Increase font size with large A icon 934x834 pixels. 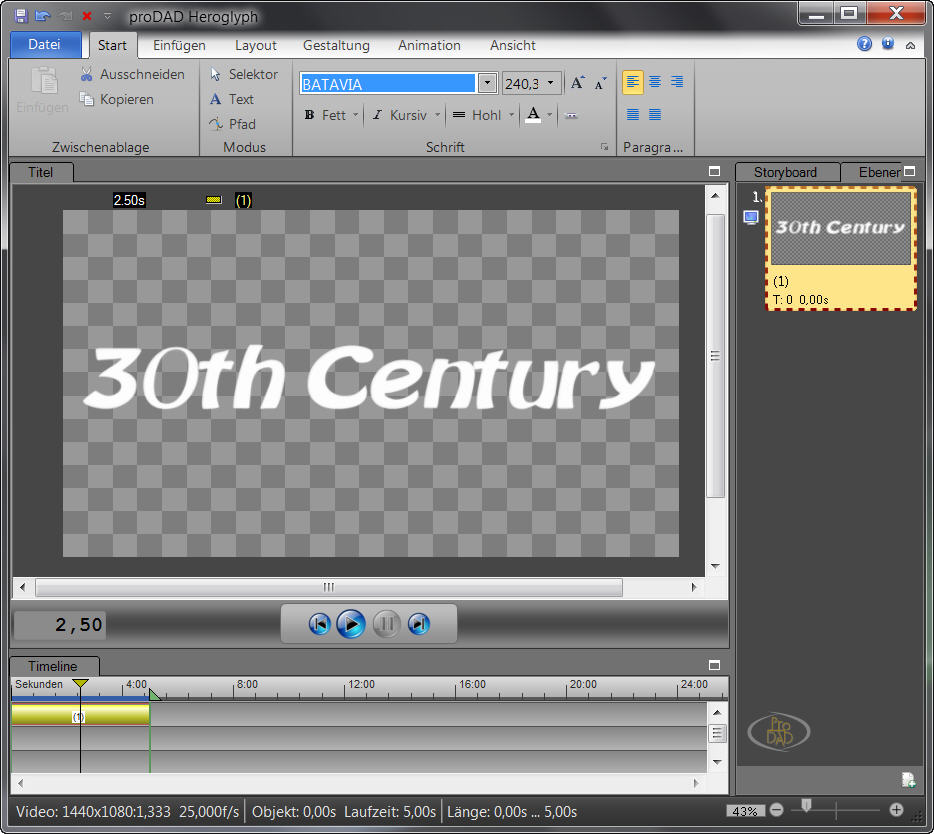point(579,84)
